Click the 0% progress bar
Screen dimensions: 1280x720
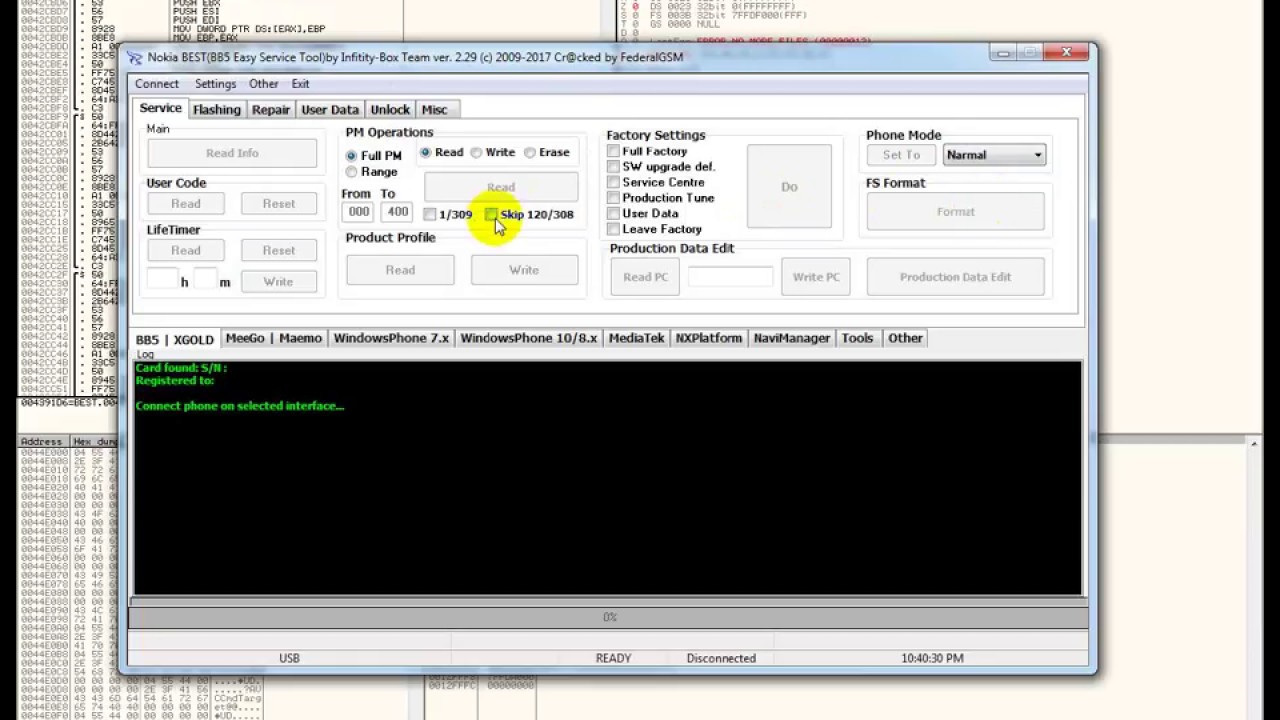[x=608, y=618]
